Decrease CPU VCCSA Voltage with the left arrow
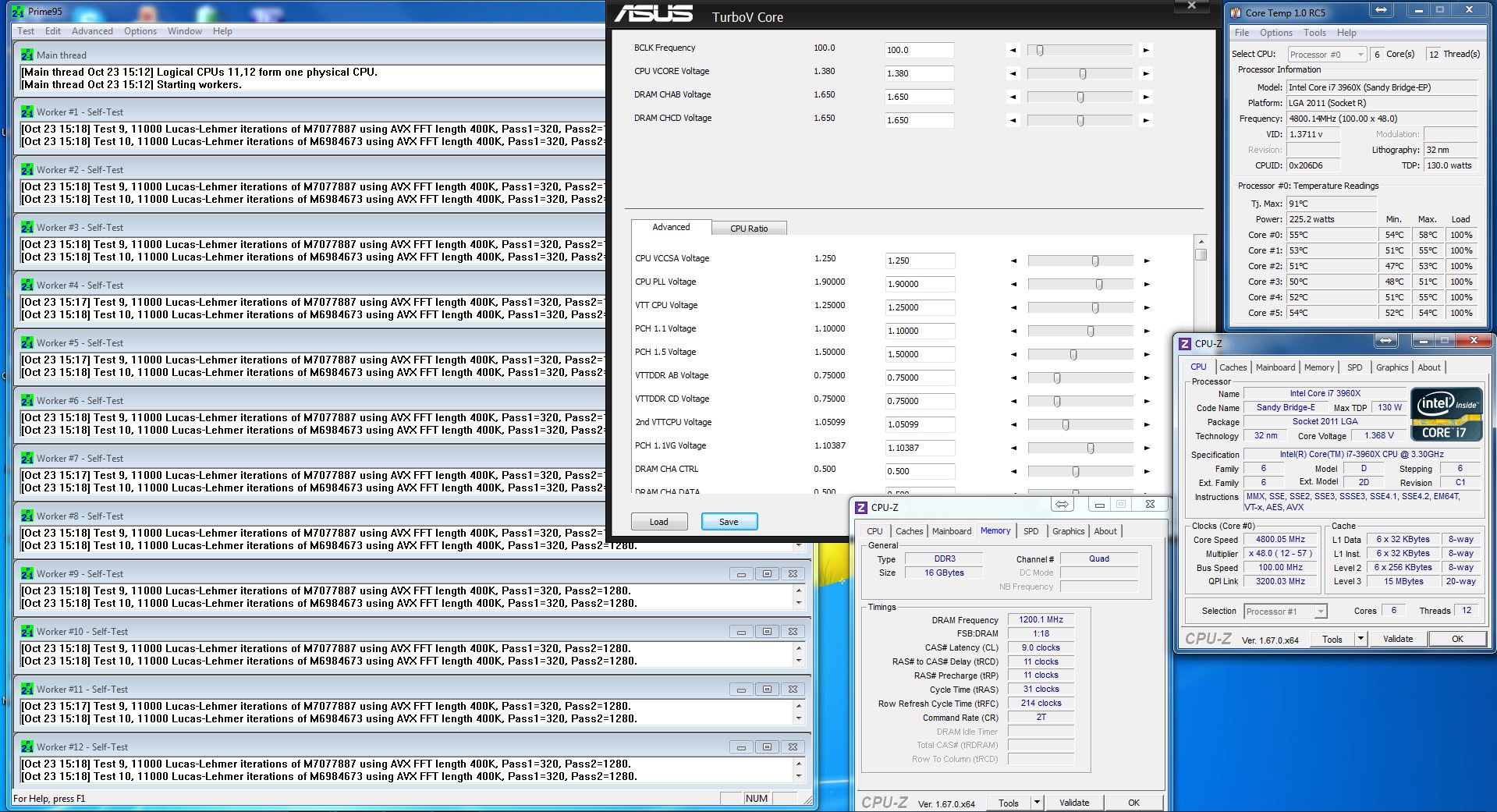1497x812 pixels. [x=1014, y=261]
